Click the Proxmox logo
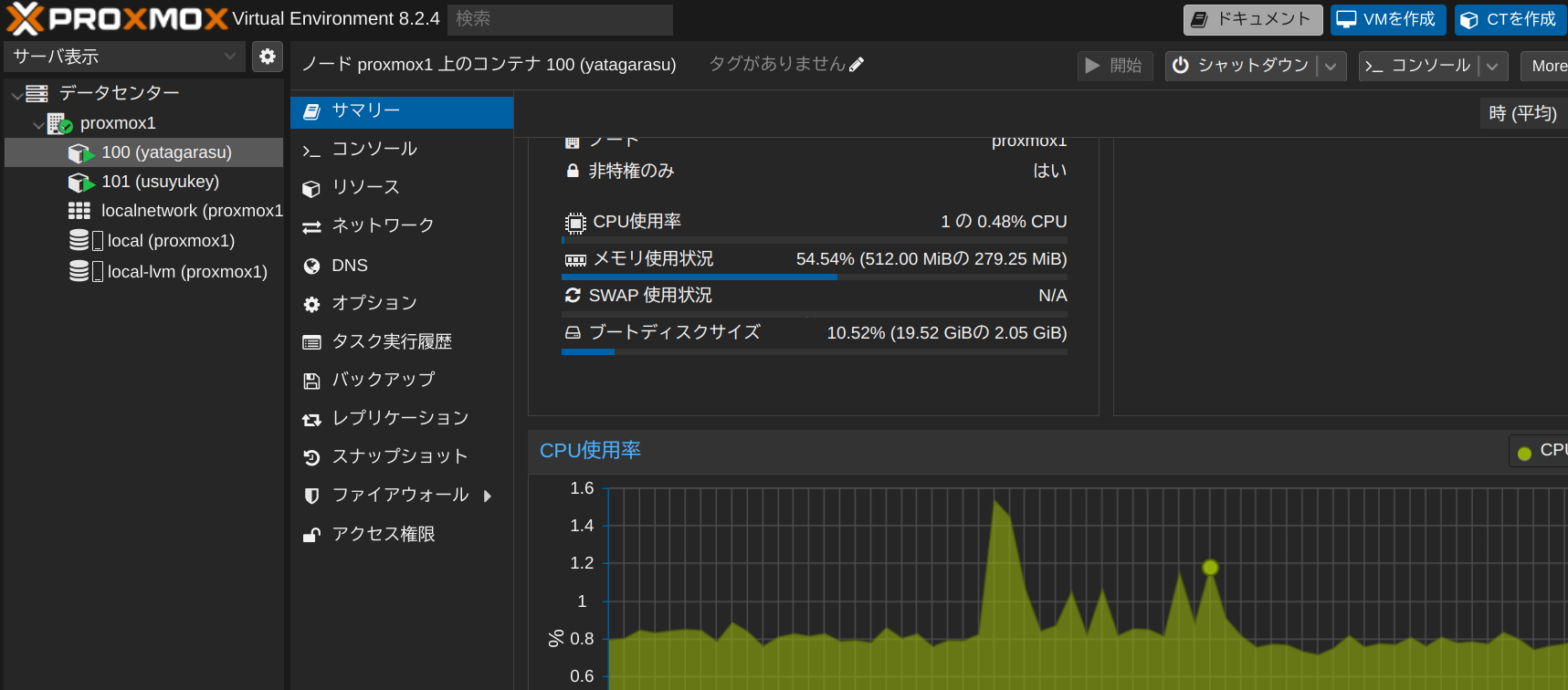 117,18
